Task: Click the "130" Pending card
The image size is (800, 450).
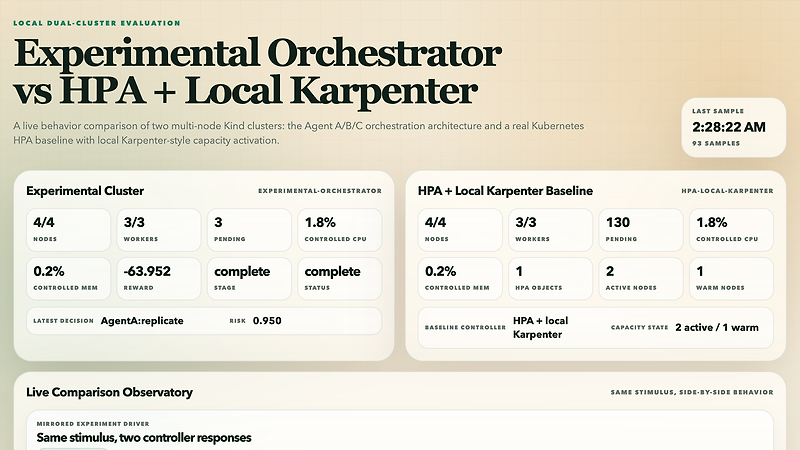Action: tap(641, 230)
